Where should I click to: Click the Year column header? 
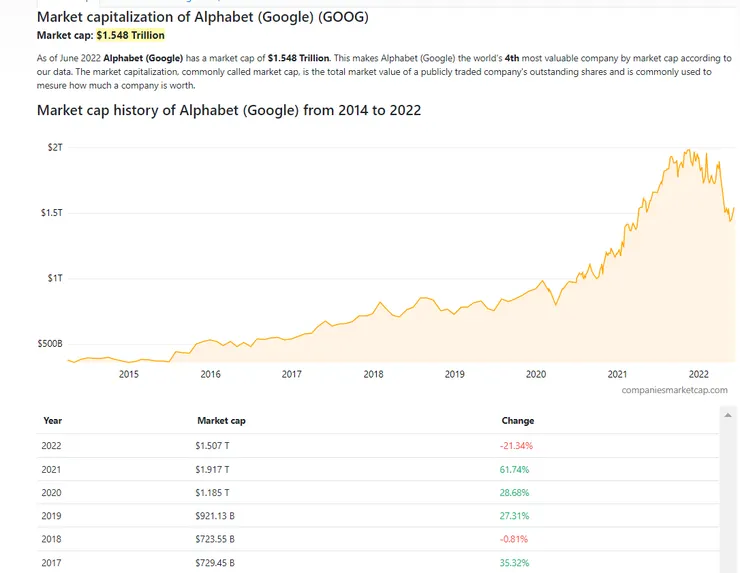(52, 421)
